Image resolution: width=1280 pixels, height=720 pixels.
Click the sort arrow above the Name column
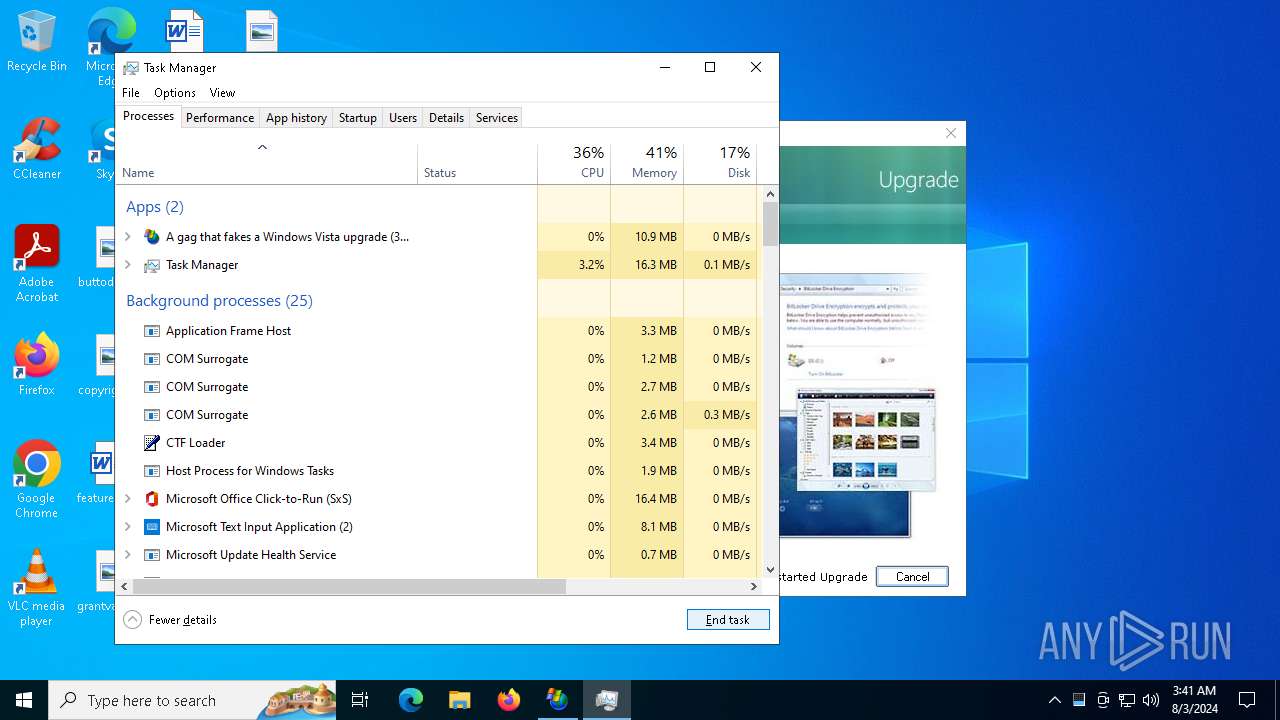click(x=262, y=148)
